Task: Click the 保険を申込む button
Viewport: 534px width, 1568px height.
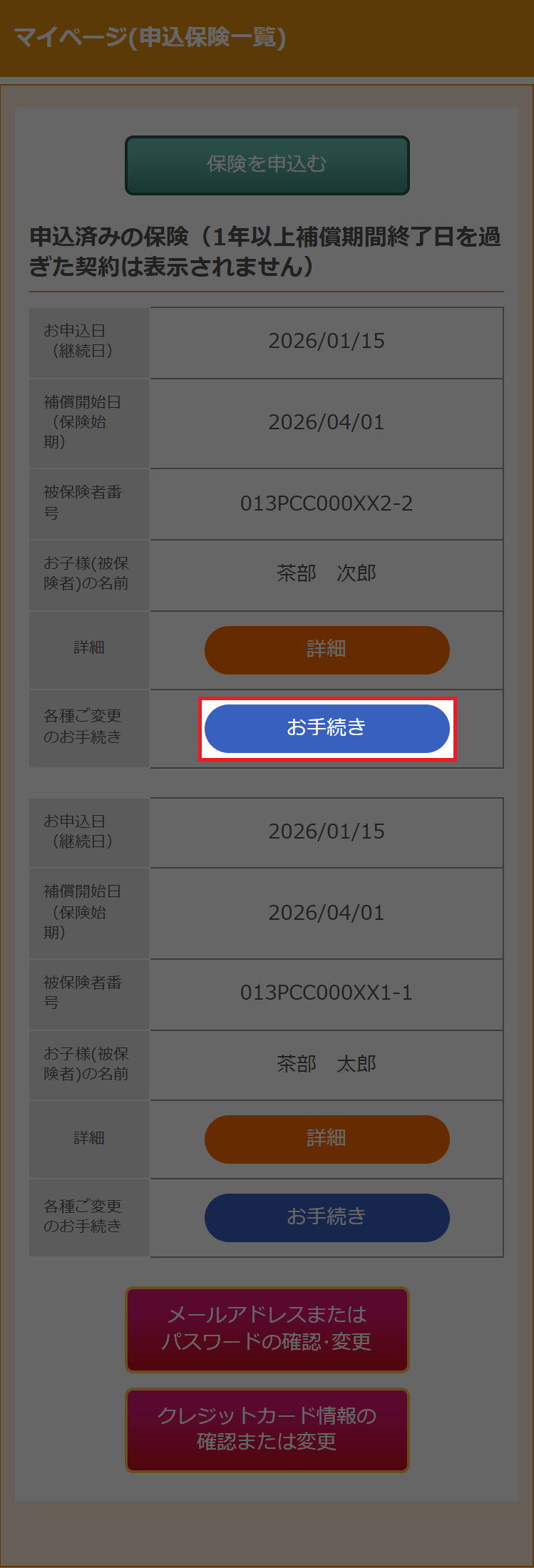Action: pos(267,165)
